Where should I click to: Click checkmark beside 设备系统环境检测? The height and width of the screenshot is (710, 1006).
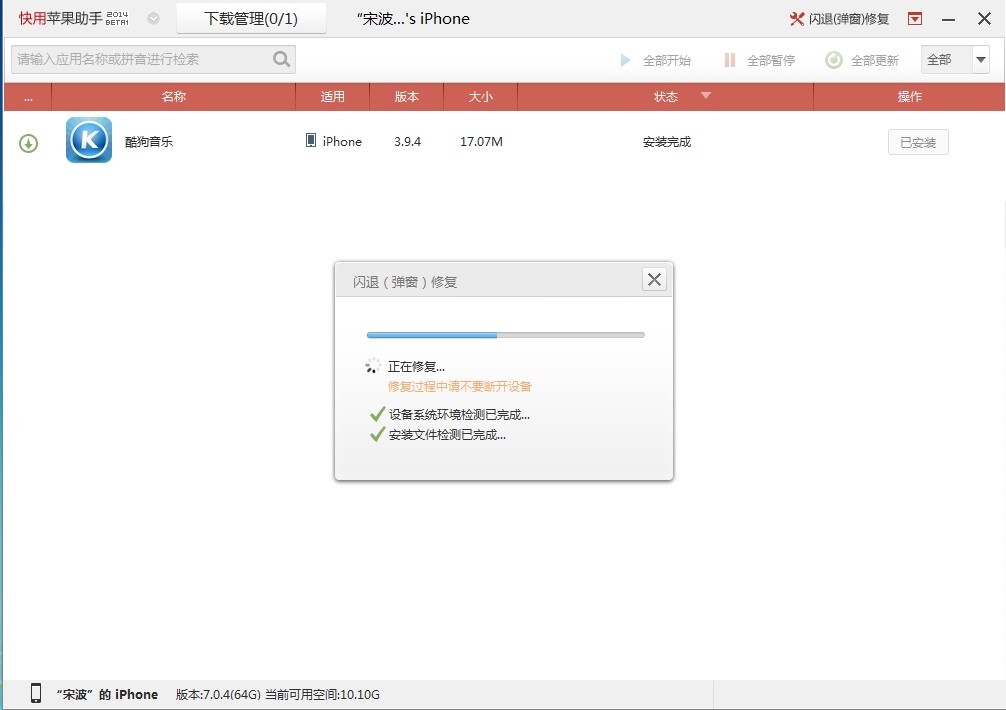click(377, 414)
